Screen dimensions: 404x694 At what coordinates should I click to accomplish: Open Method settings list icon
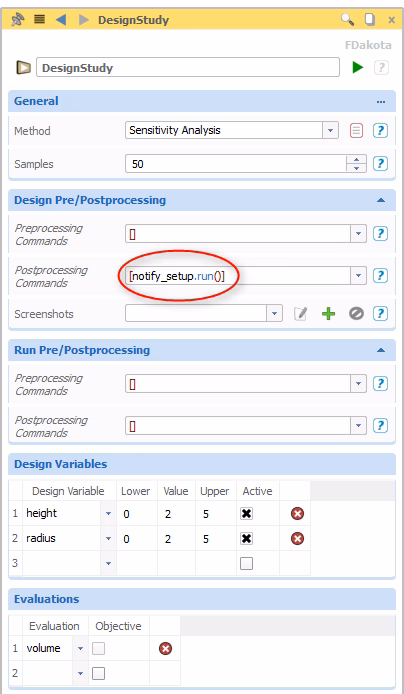pos(356,131)
